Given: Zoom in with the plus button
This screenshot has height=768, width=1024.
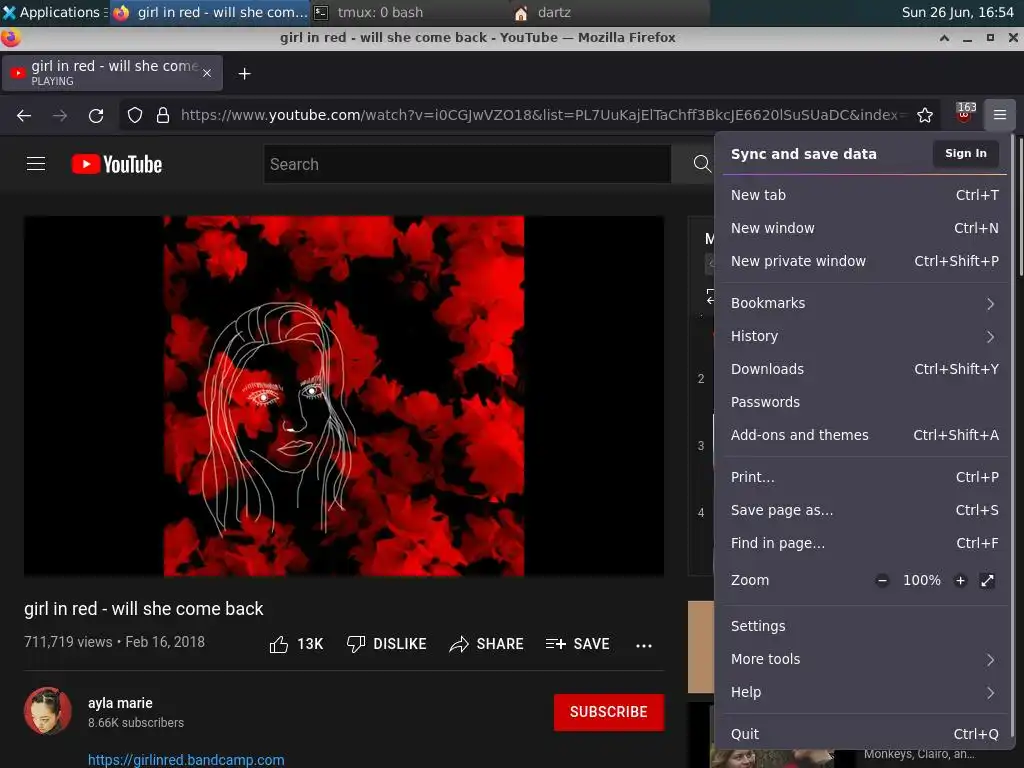Looking at the screenshot, I should (960, 580).
